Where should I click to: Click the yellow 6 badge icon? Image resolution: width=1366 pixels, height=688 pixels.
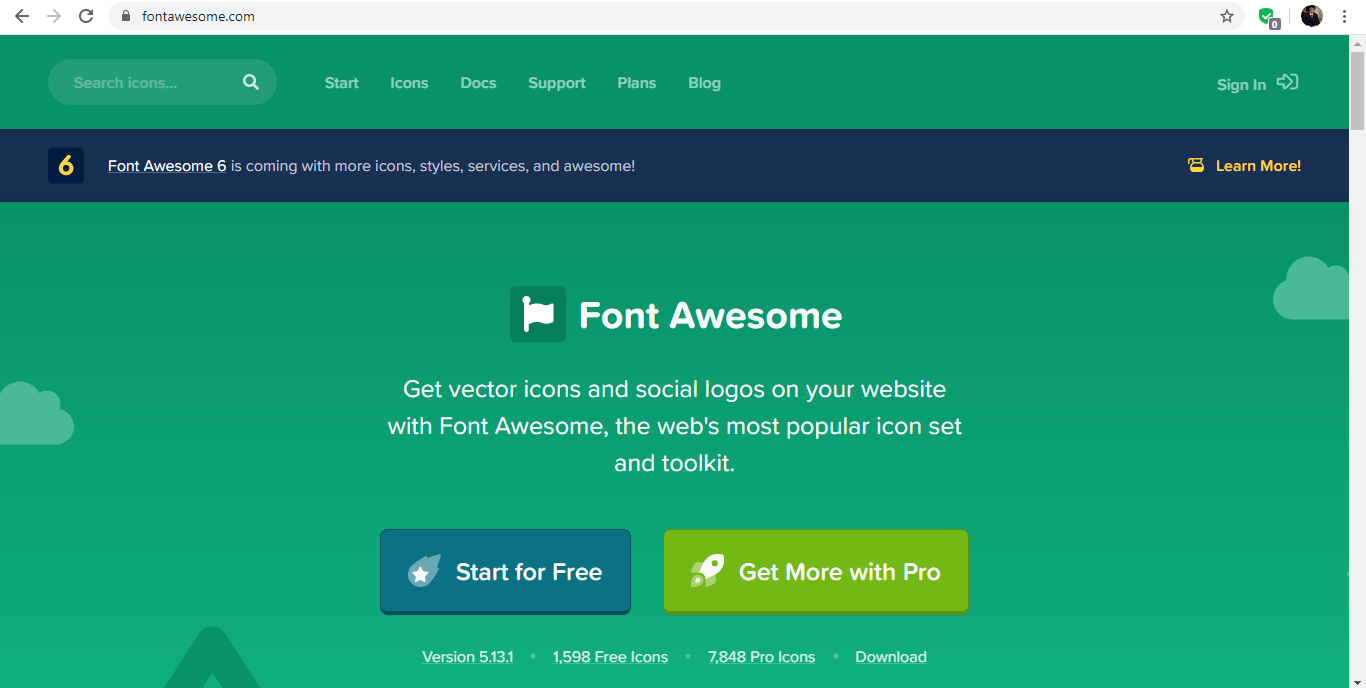[66, 165]
